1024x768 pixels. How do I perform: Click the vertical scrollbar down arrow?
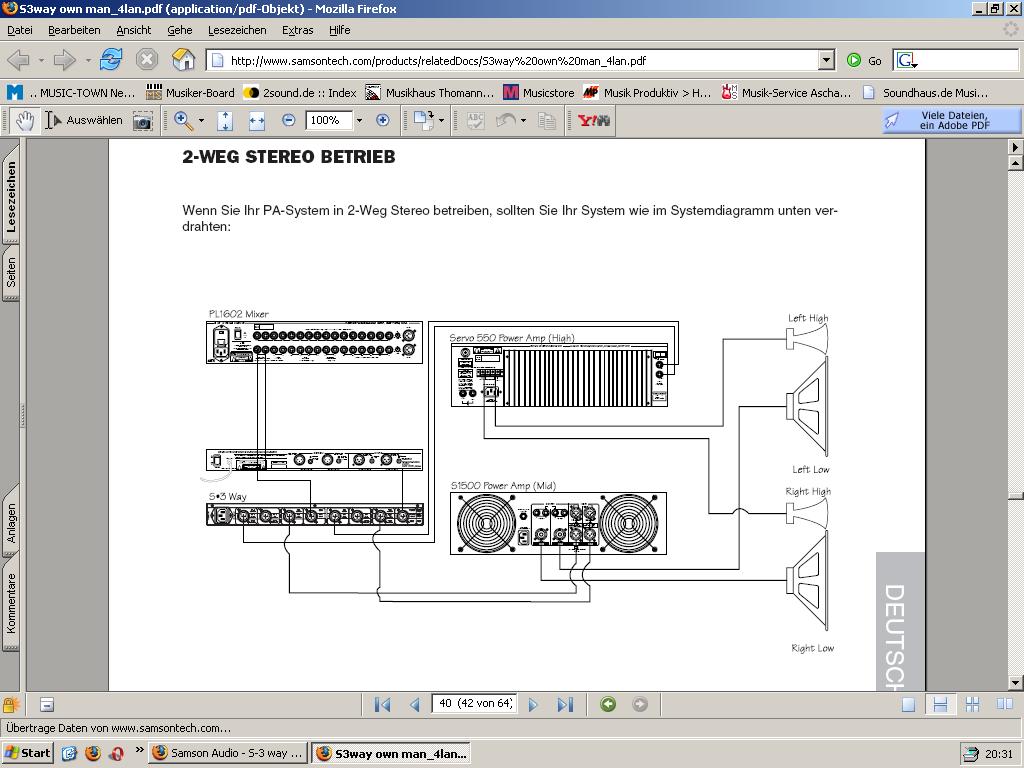(x=1016, y=682)
